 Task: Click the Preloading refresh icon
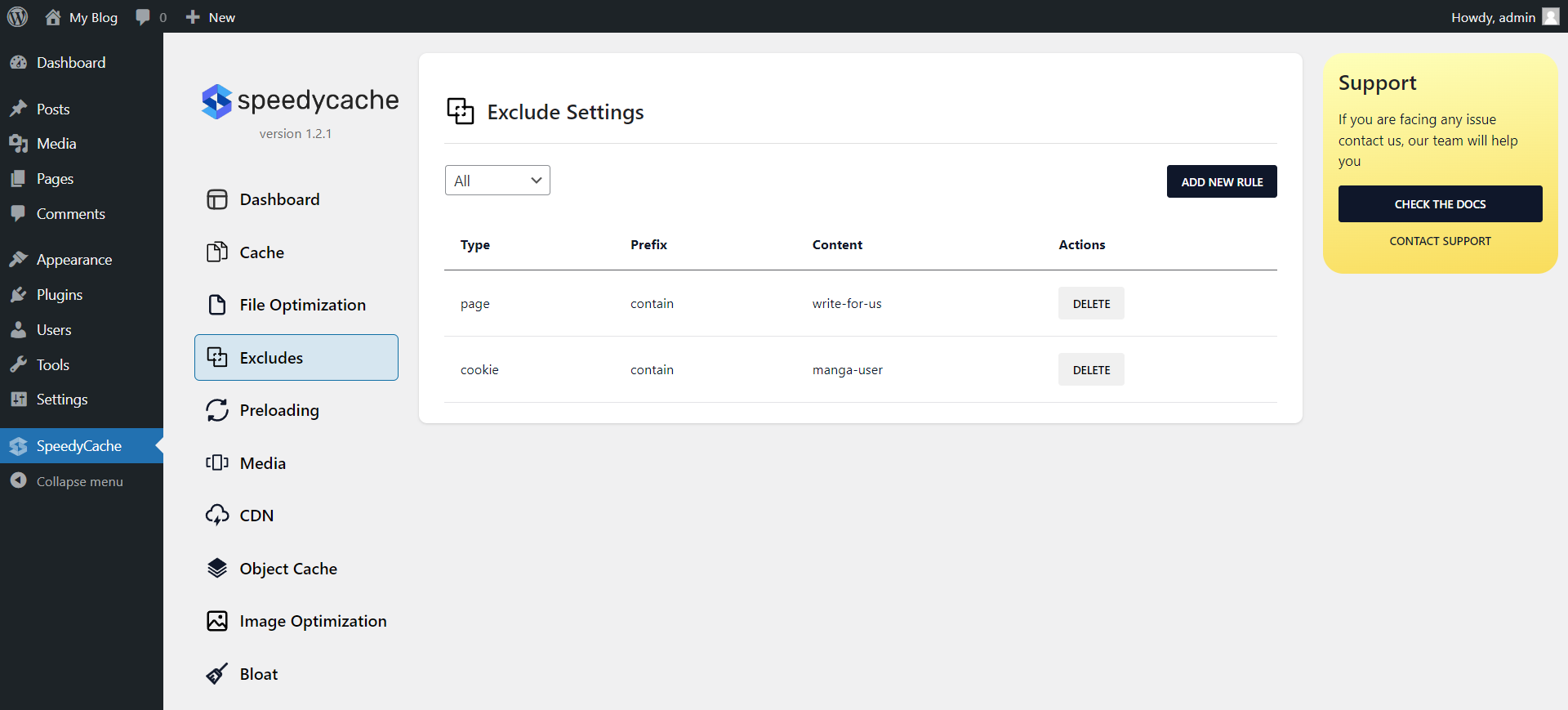[217, 410]
